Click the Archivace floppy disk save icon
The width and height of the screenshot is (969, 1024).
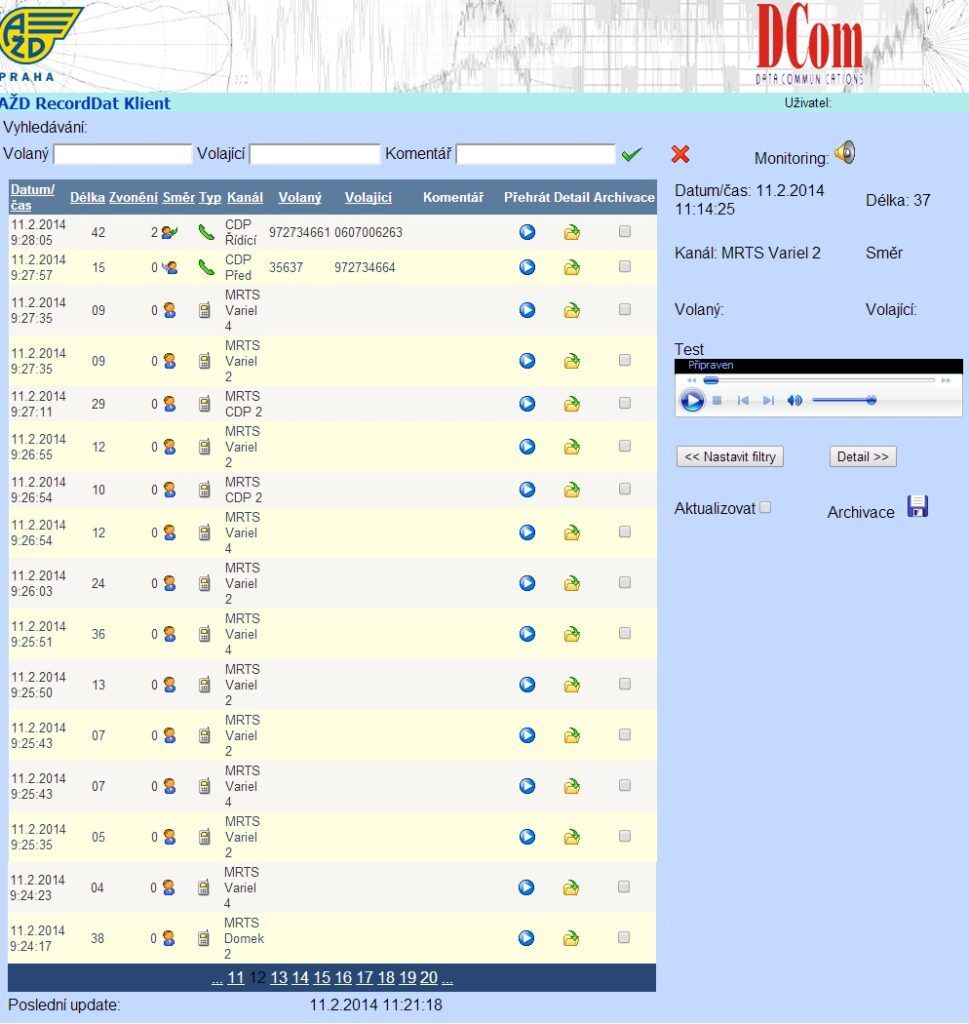pos(917,507)
